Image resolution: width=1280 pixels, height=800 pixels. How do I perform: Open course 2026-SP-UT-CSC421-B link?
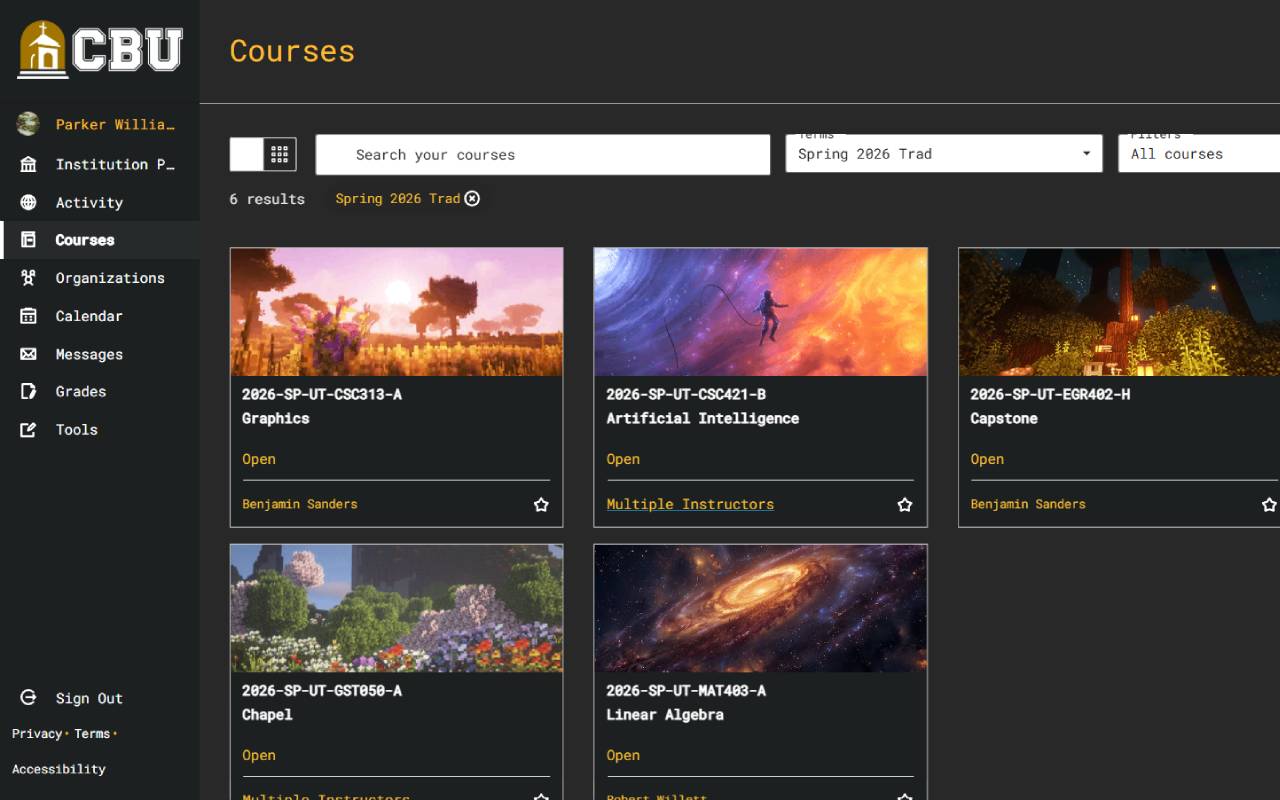(x=686, y=394)
